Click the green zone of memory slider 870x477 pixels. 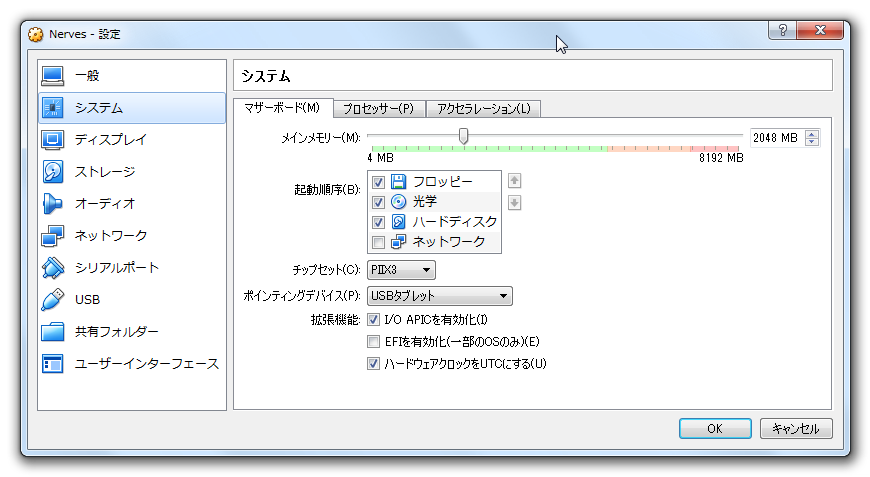point(489,149)
